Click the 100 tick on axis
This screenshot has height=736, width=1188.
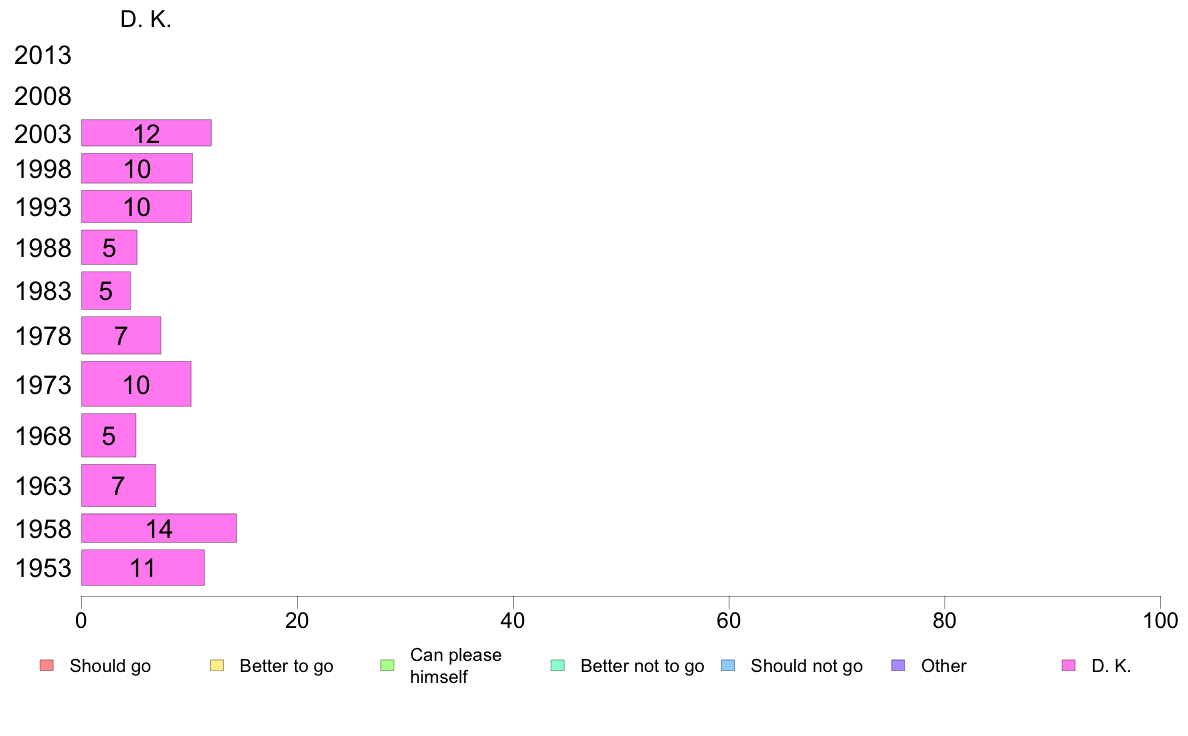(x=1160, y=621)
